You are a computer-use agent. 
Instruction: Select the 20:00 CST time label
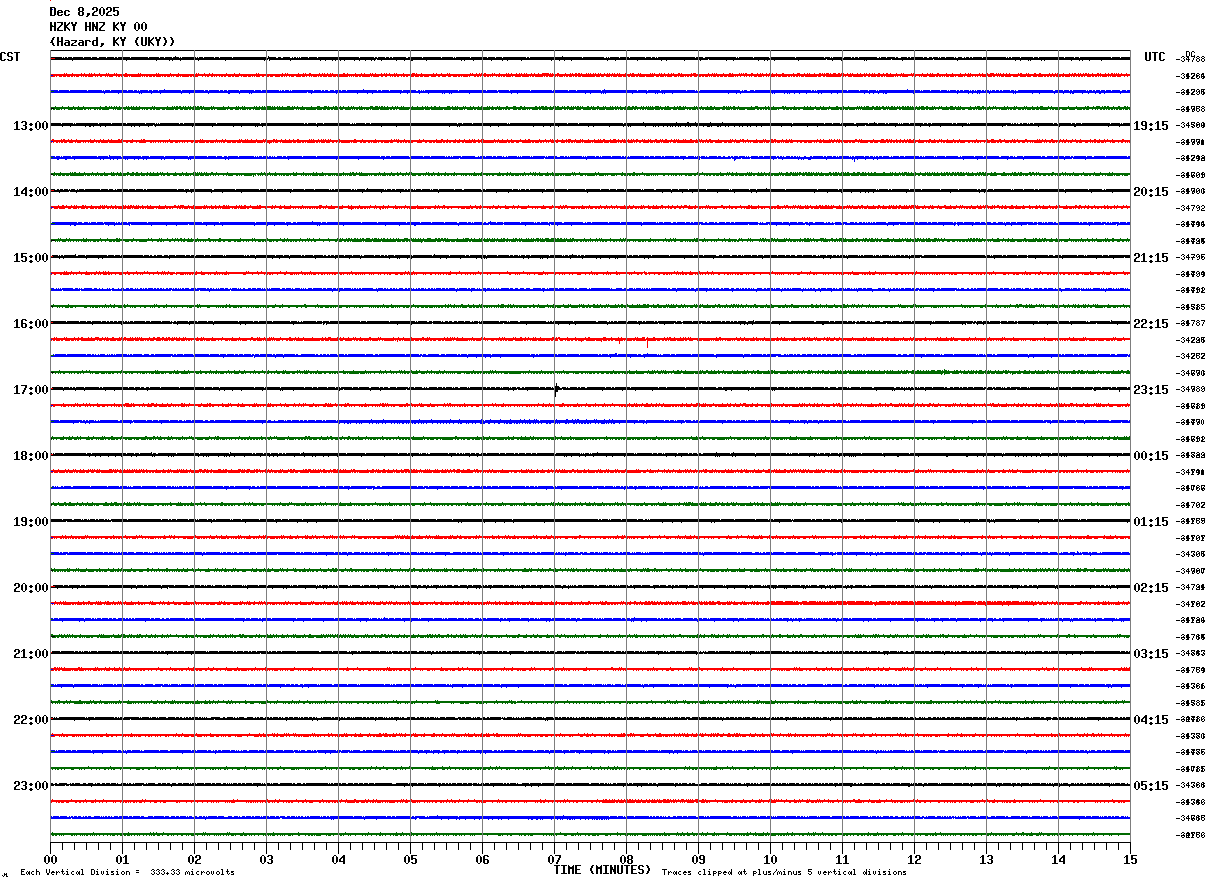tap(30, 588)
